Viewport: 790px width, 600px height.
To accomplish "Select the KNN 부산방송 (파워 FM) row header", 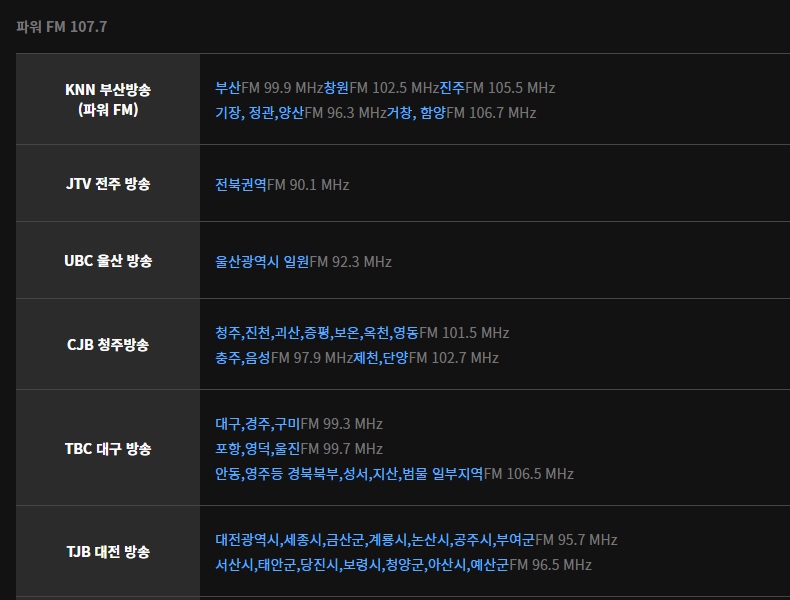I will [108, 99].
